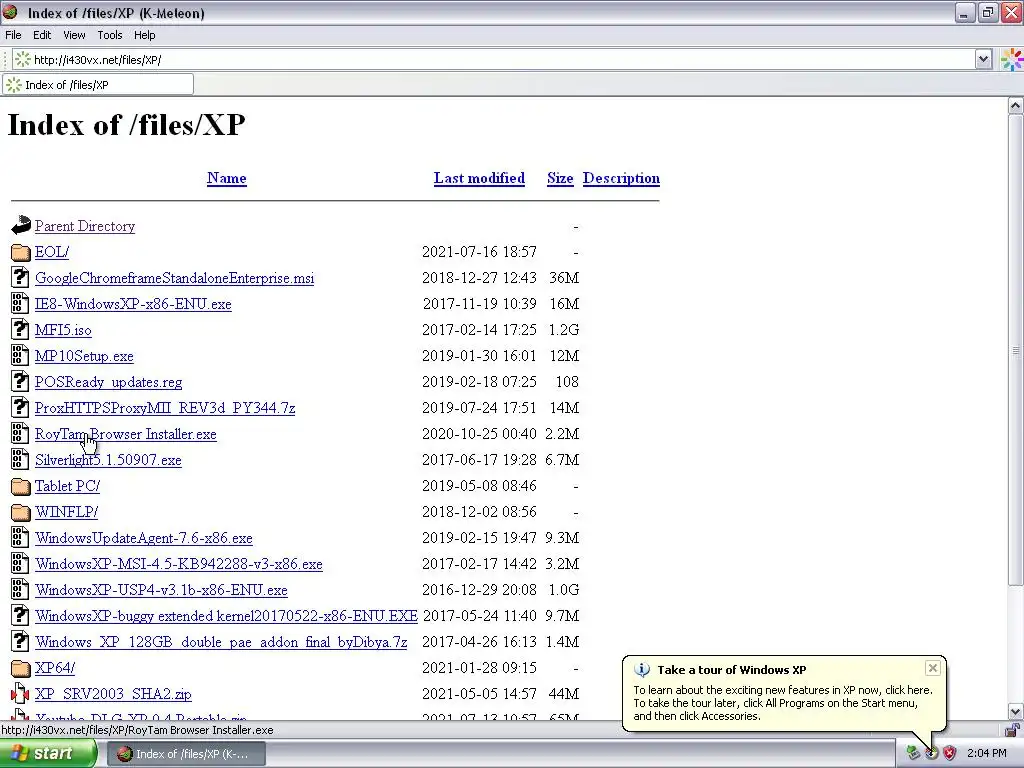
Task: Download GoogleChromeframeStandaloneEnterprise.msi
Action: tap(174, 278)
